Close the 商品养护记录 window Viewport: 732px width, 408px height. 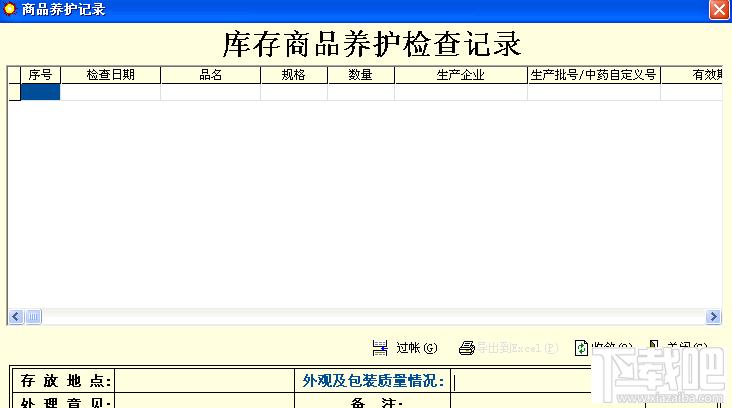[x=719, y=10]
